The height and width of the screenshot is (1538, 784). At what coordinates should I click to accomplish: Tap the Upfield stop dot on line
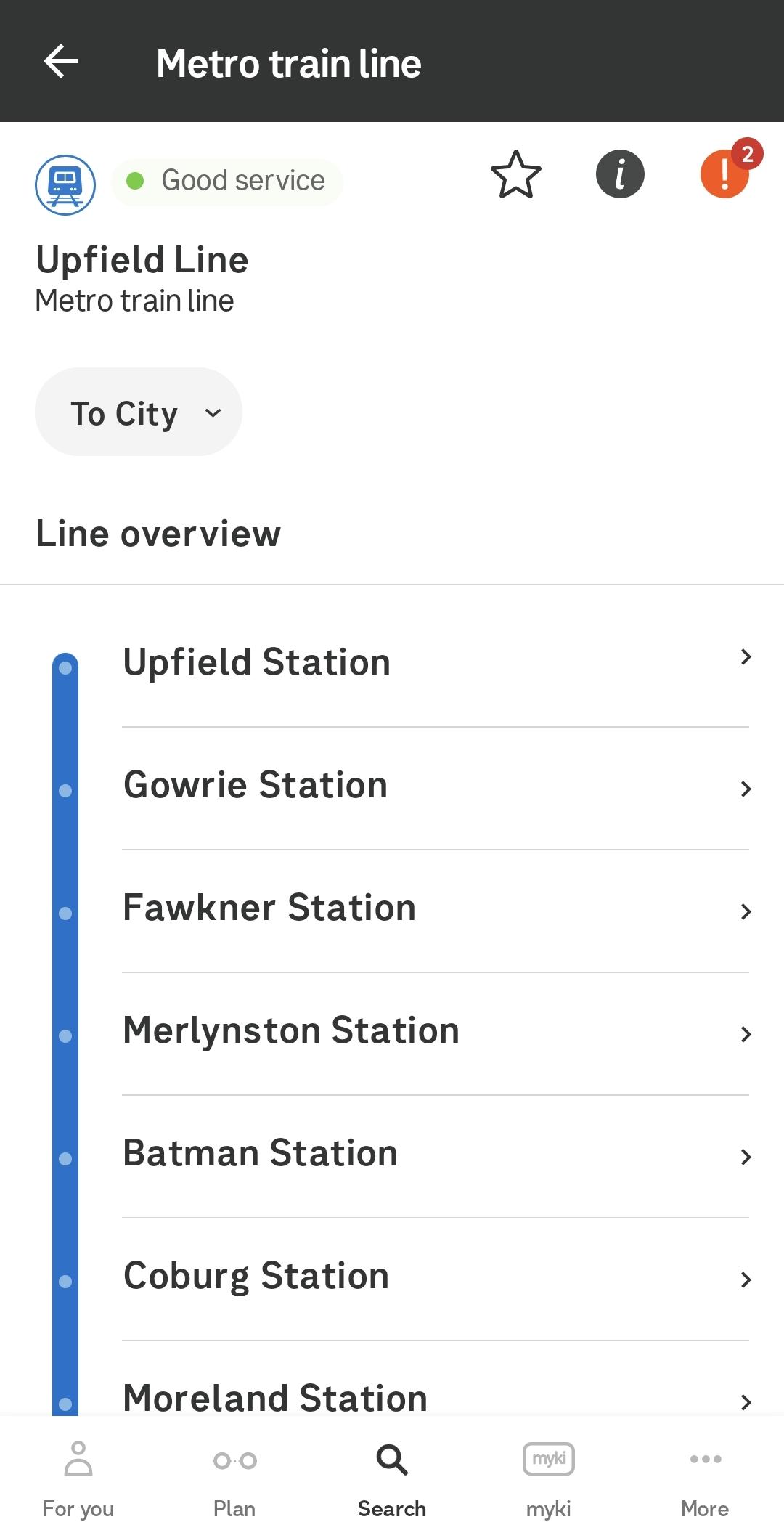pyautogui.click(x=65, y=667)
